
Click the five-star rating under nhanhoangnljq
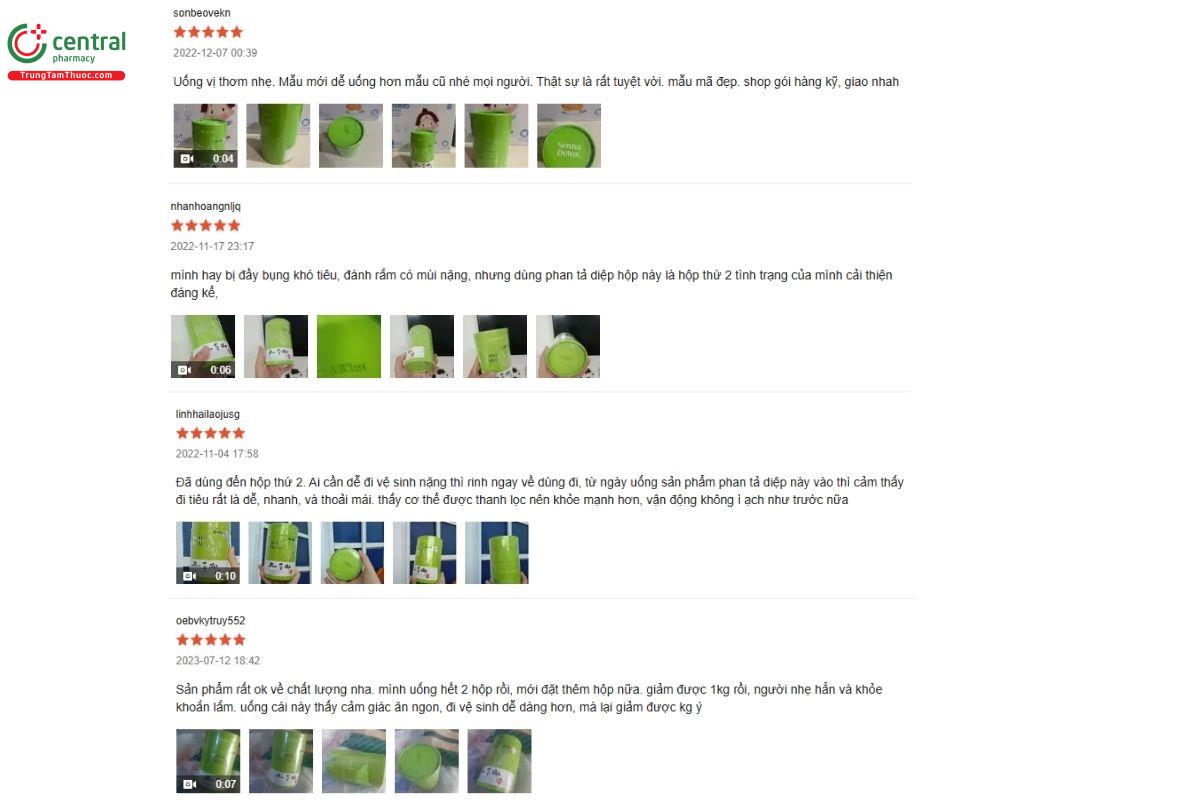point(206,226)
